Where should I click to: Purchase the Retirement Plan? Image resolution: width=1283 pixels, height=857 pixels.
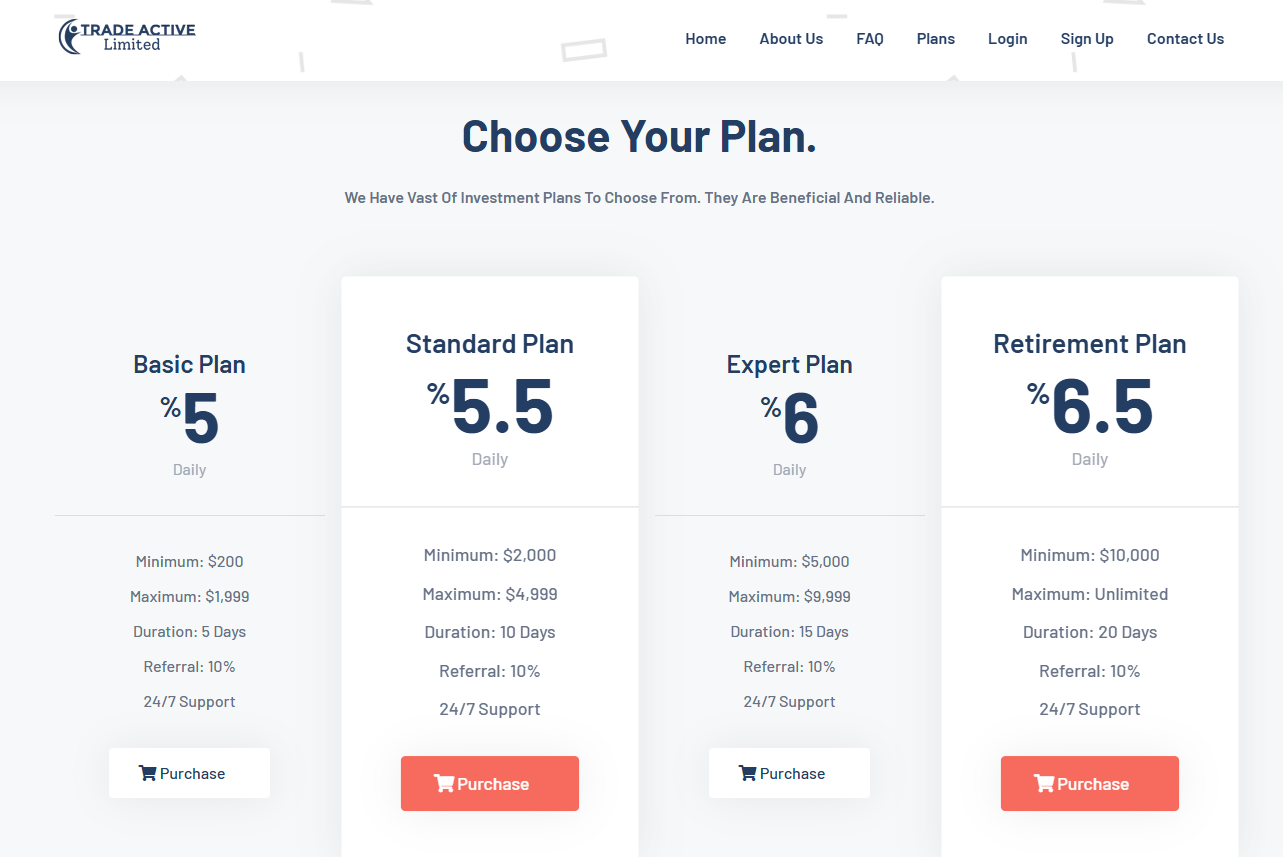point(1090,784)
